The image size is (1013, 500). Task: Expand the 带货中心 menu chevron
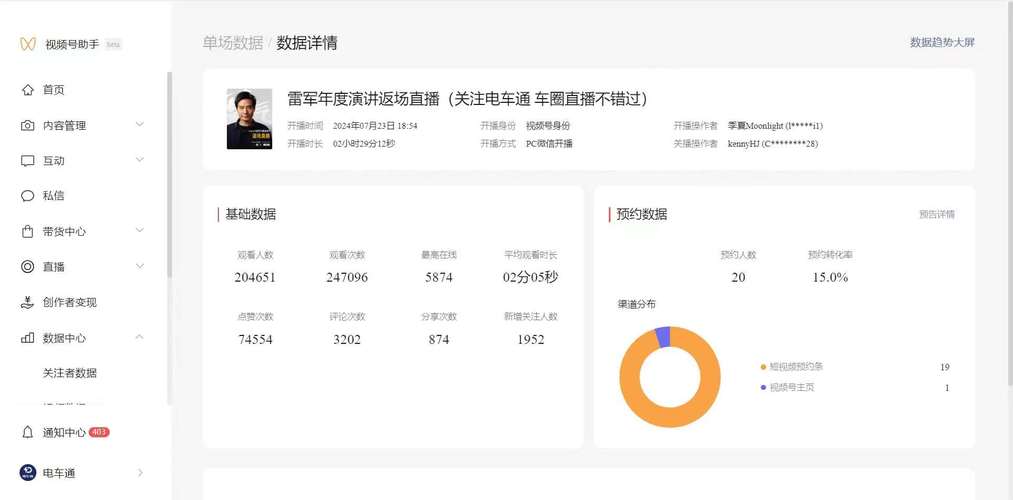[140, 230]
